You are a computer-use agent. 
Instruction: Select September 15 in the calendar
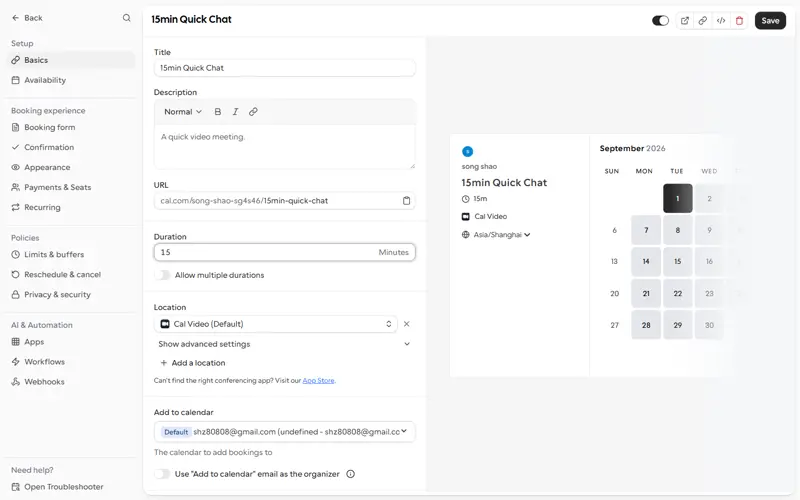tap(678, 262)
